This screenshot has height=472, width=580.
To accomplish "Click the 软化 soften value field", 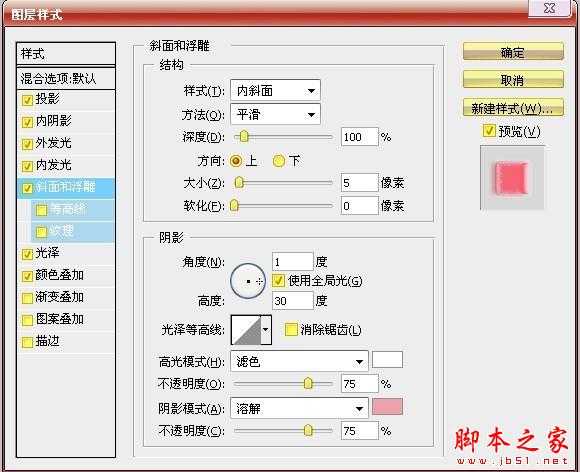I will coord(360,206).
